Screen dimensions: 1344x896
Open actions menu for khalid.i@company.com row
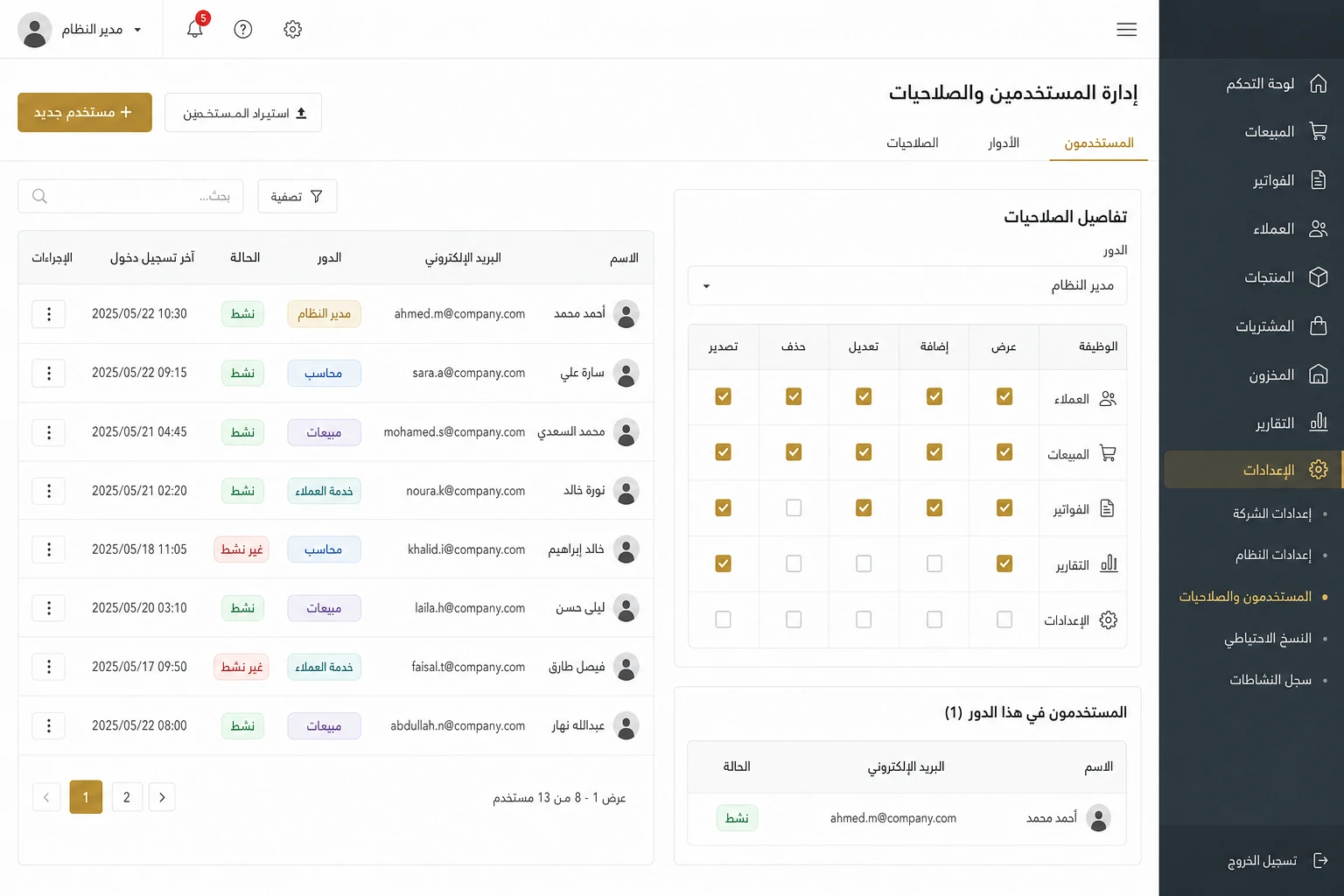49,549
